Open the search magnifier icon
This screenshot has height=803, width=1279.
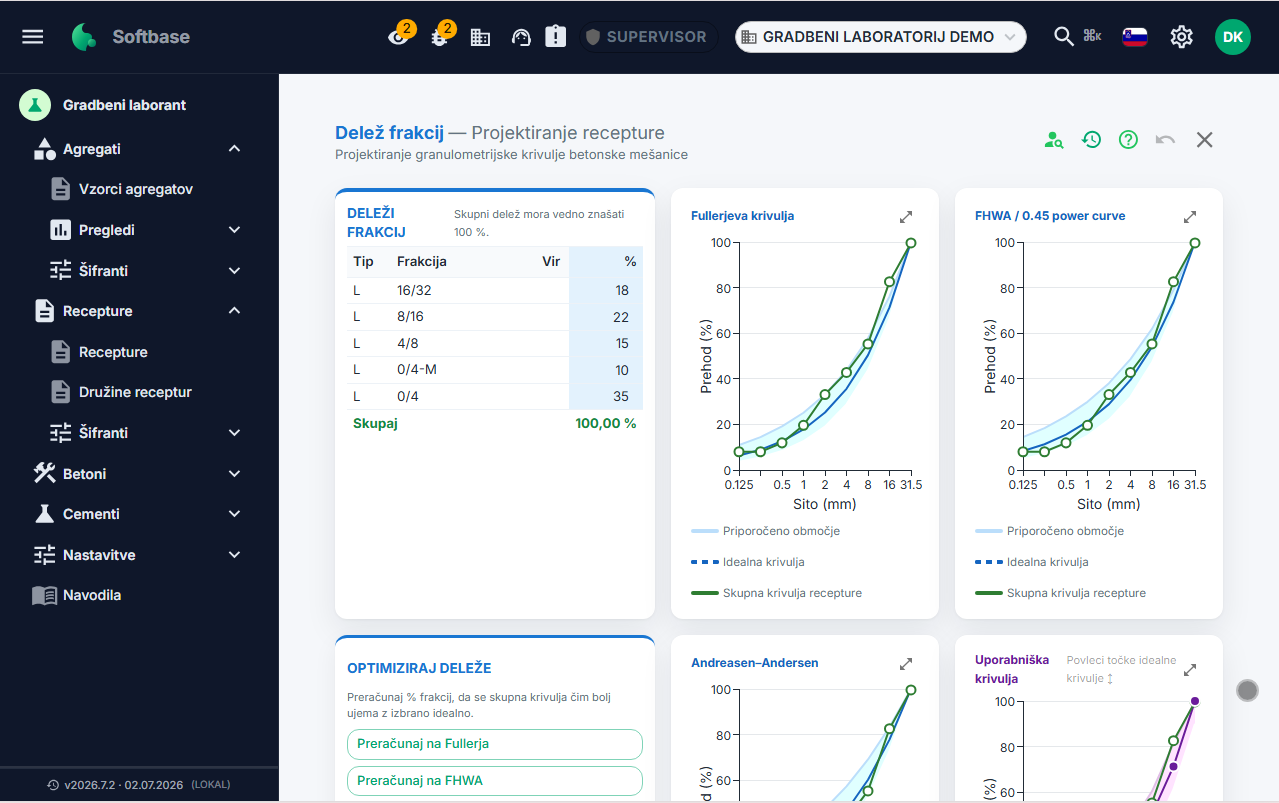tap(1064, 37)
